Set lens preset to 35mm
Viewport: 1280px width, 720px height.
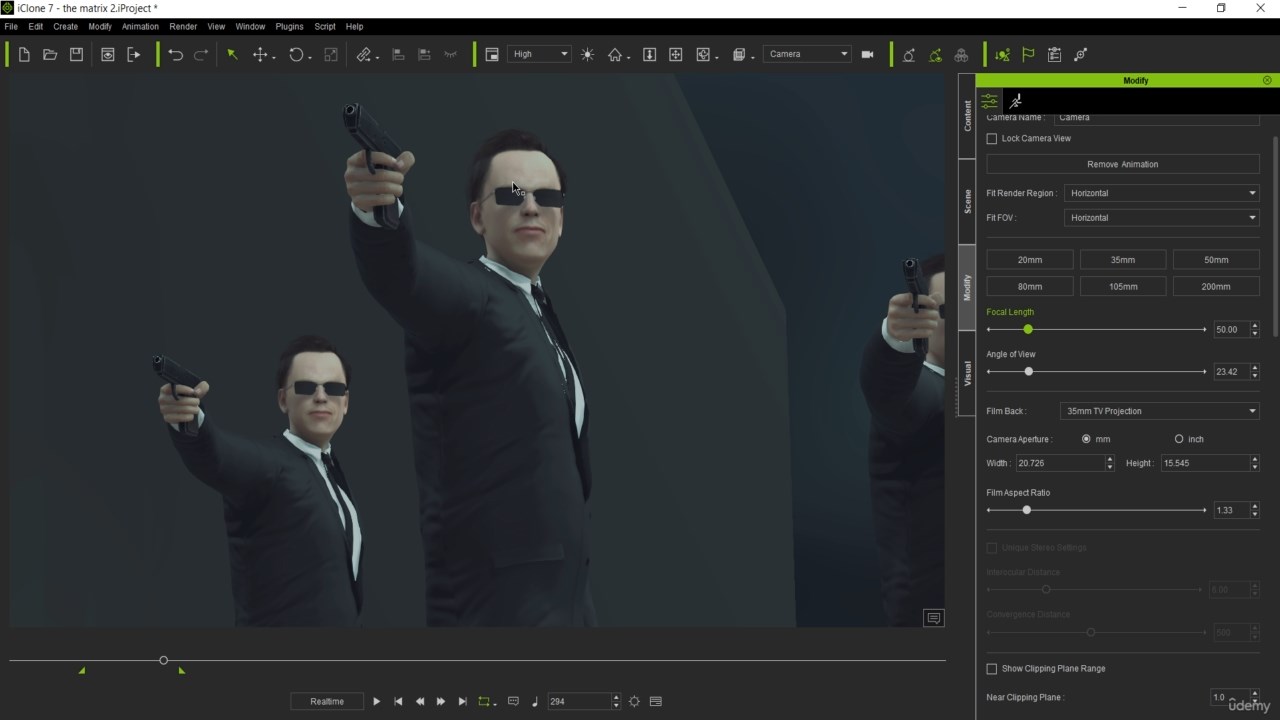[x=1123, y=260]
